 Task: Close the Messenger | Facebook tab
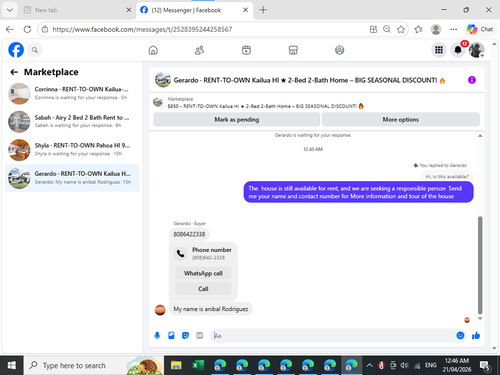click(x=245, y=10)
